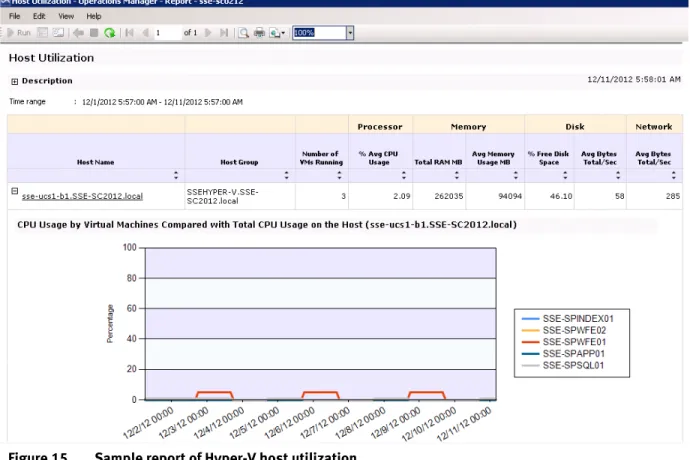Select the 2.09 CPU usage value
The height and width of the screenshot is (460, 690).
(x=402, y=196)
